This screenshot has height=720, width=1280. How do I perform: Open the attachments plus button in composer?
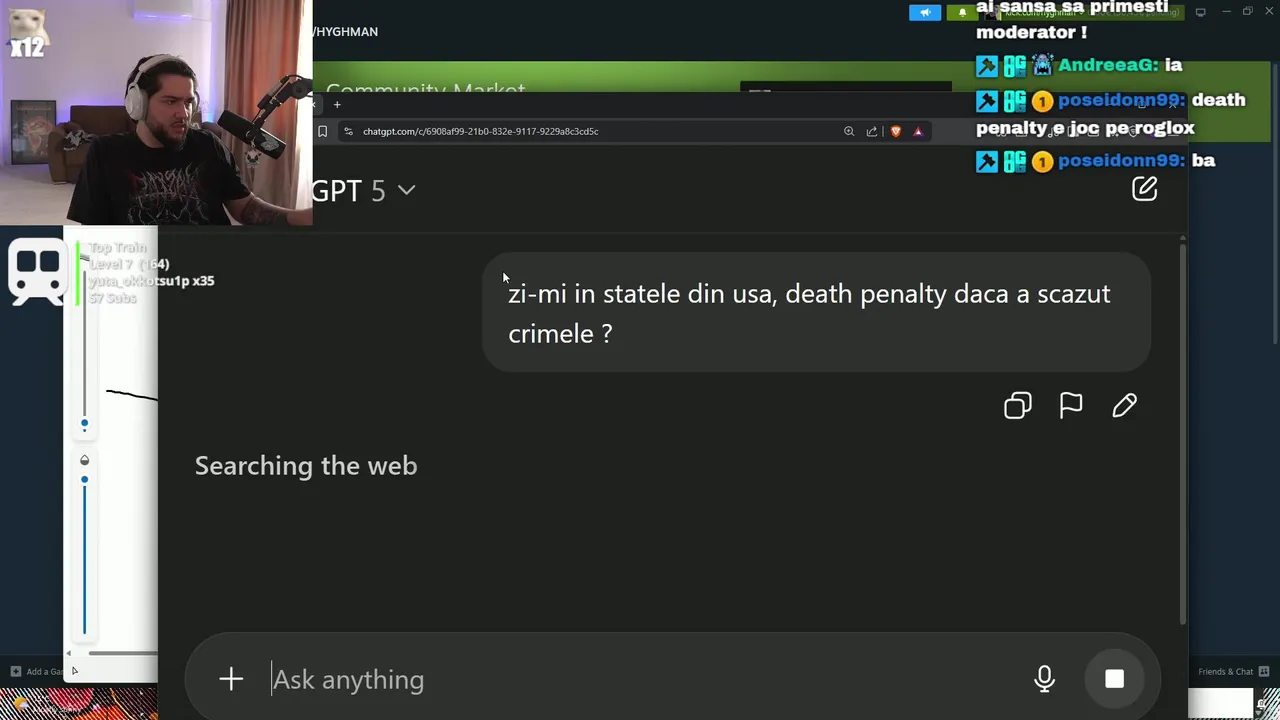click(x=231, y=679)
